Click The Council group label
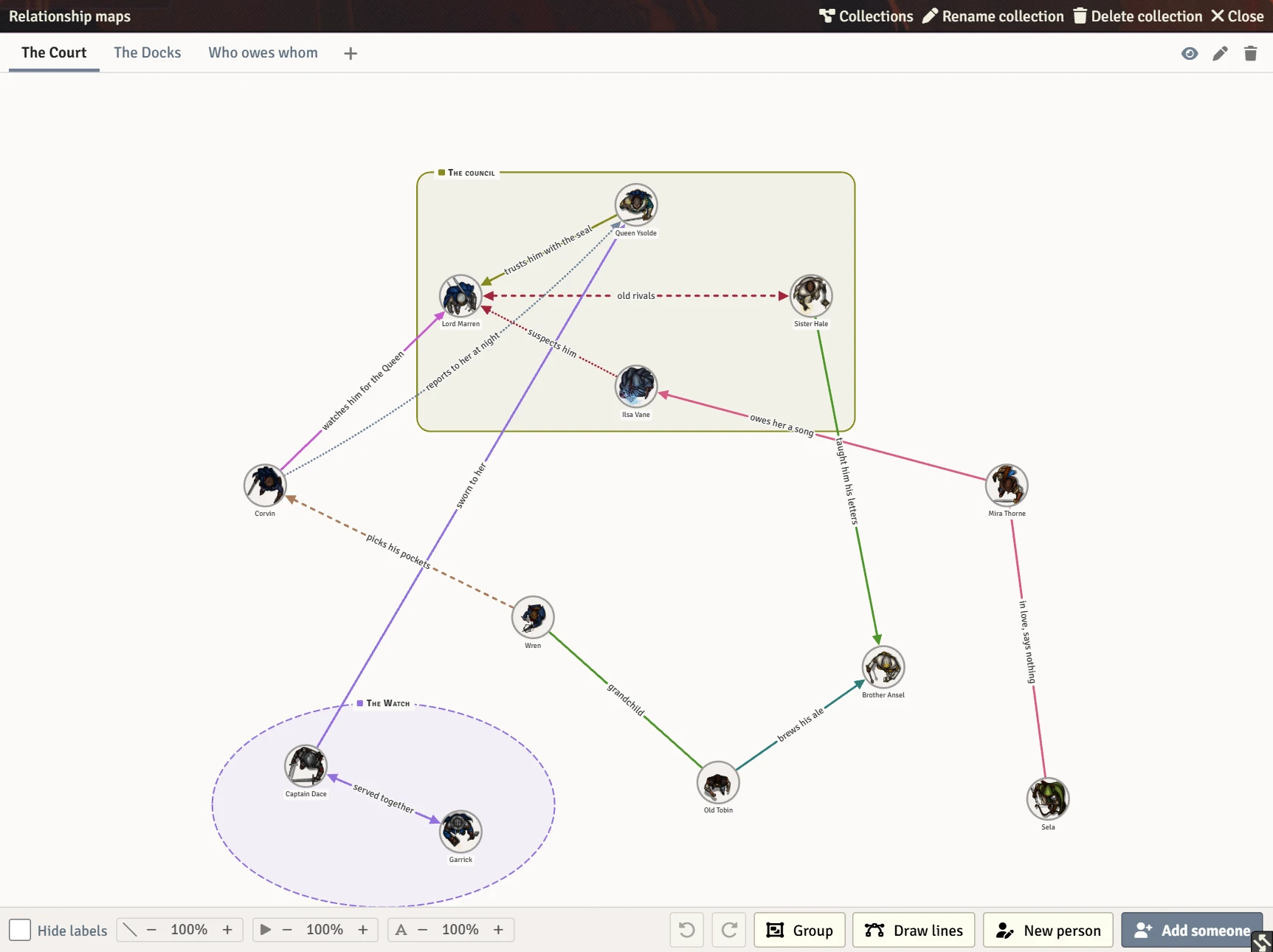 [x=467, y=173]
